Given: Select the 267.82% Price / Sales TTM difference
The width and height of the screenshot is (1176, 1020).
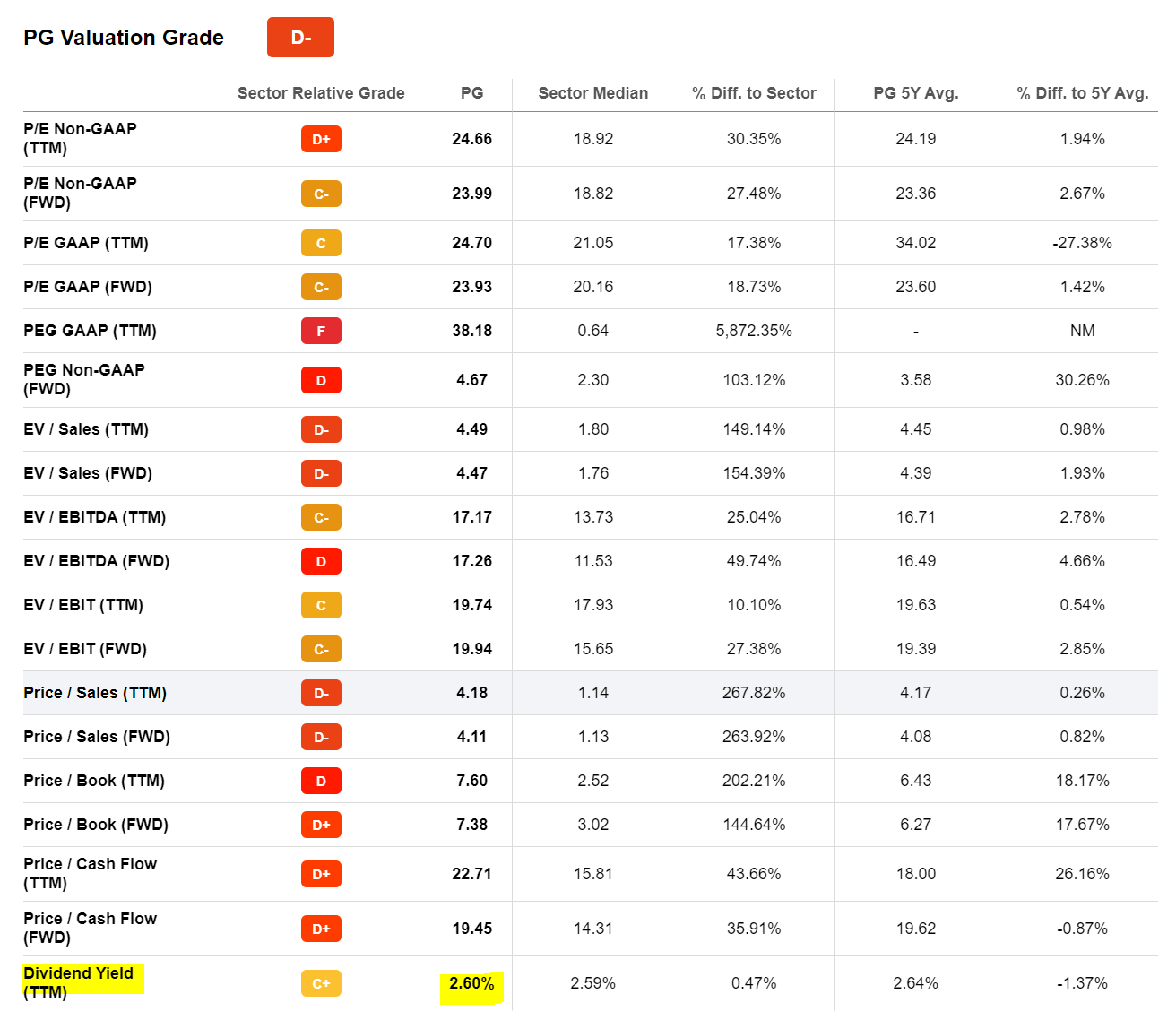Looking at the screenshot, I should [754, 693].
